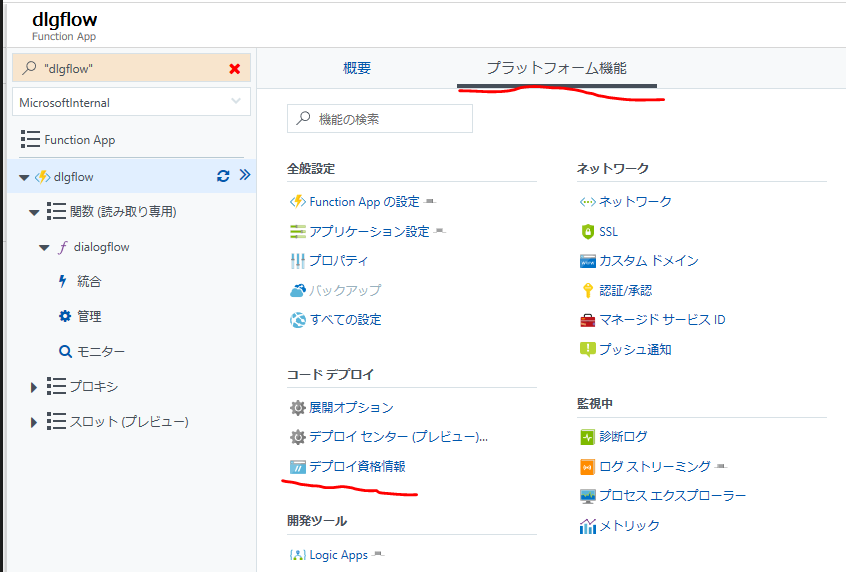
Task: Click the バックアップ cloud icon
Action: [298, 291]
